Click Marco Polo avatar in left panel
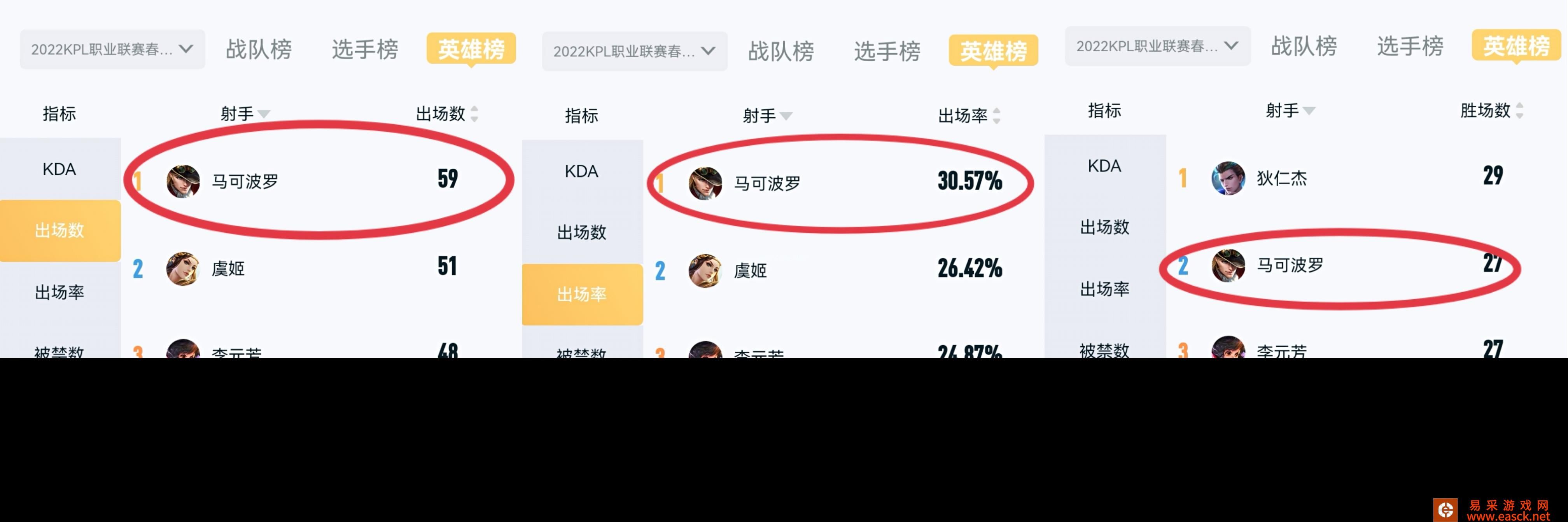1568x522 pixels. [x=183, y=181]
